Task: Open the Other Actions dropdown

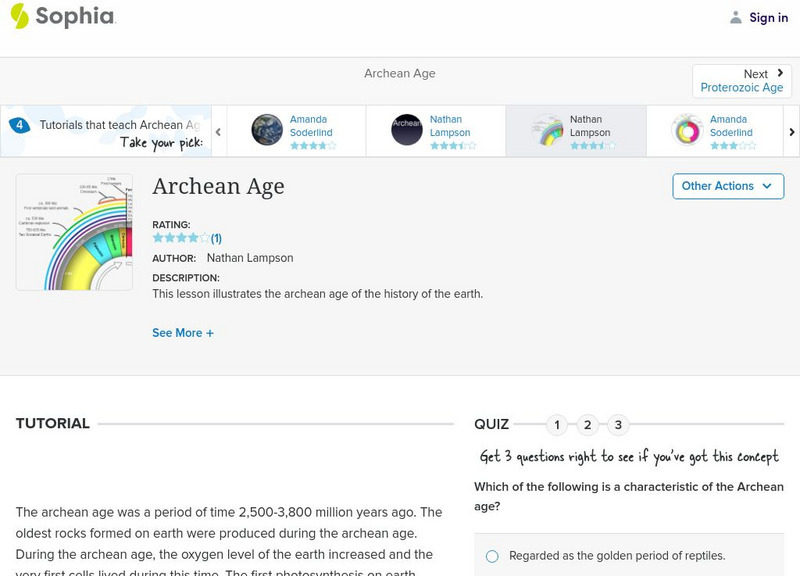Action: 727,186
